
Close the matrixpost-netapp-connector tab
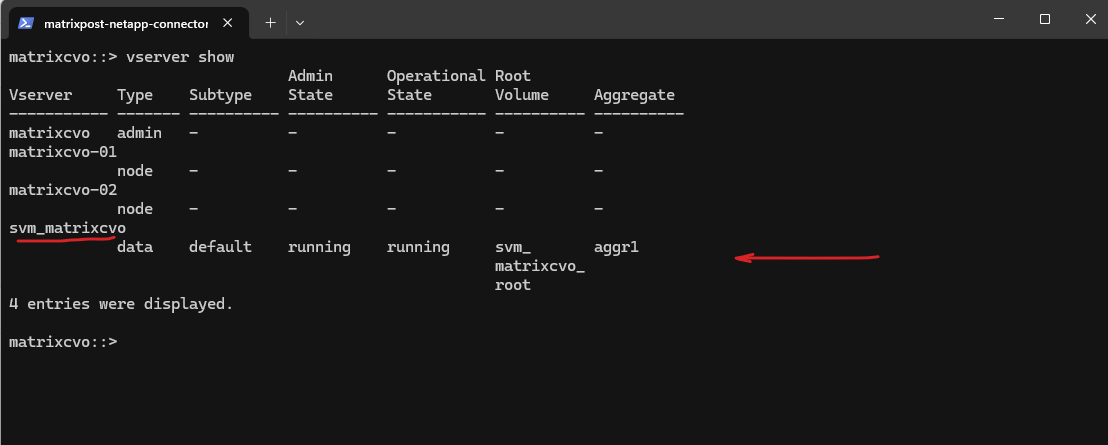[x=229, y=22]
